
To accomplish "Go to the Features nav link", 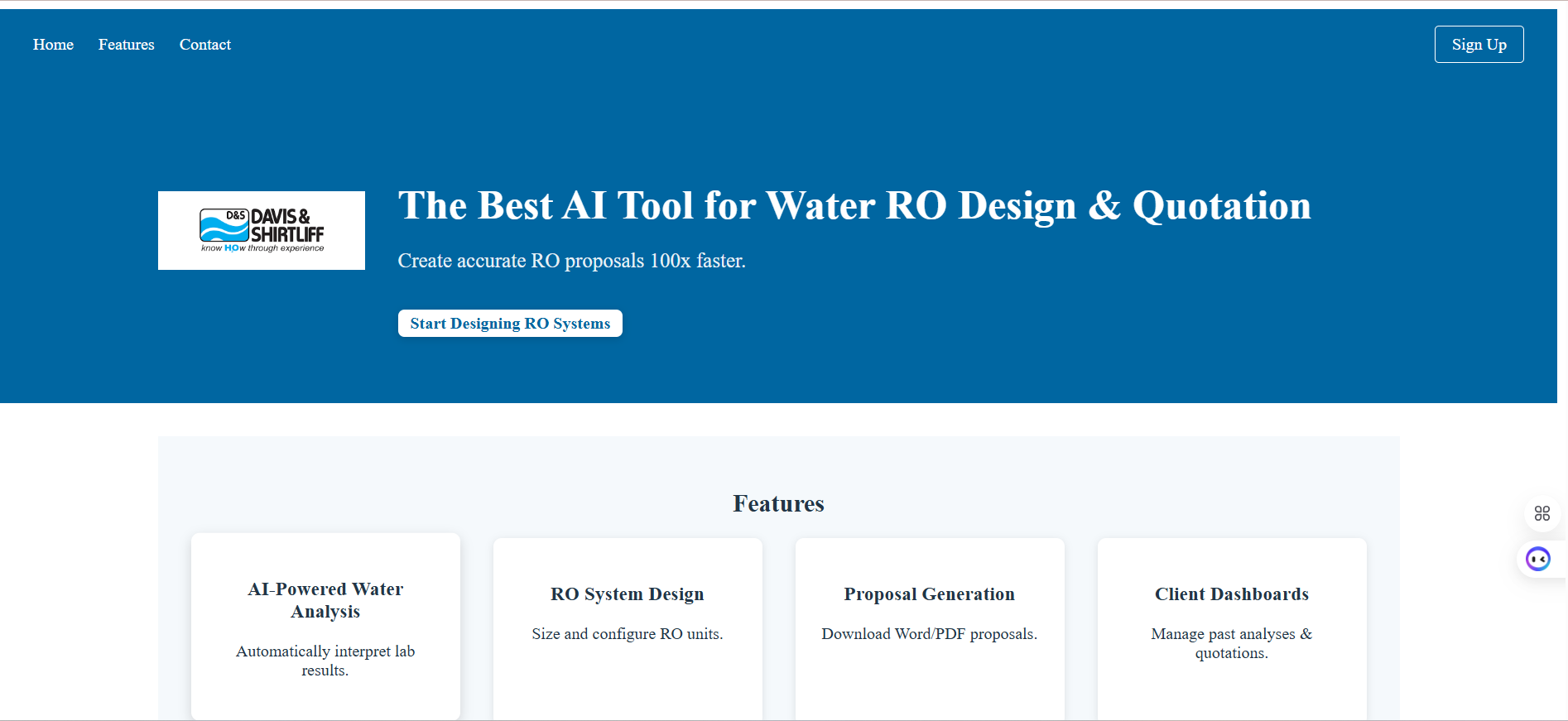I will [x=126, y=45].
